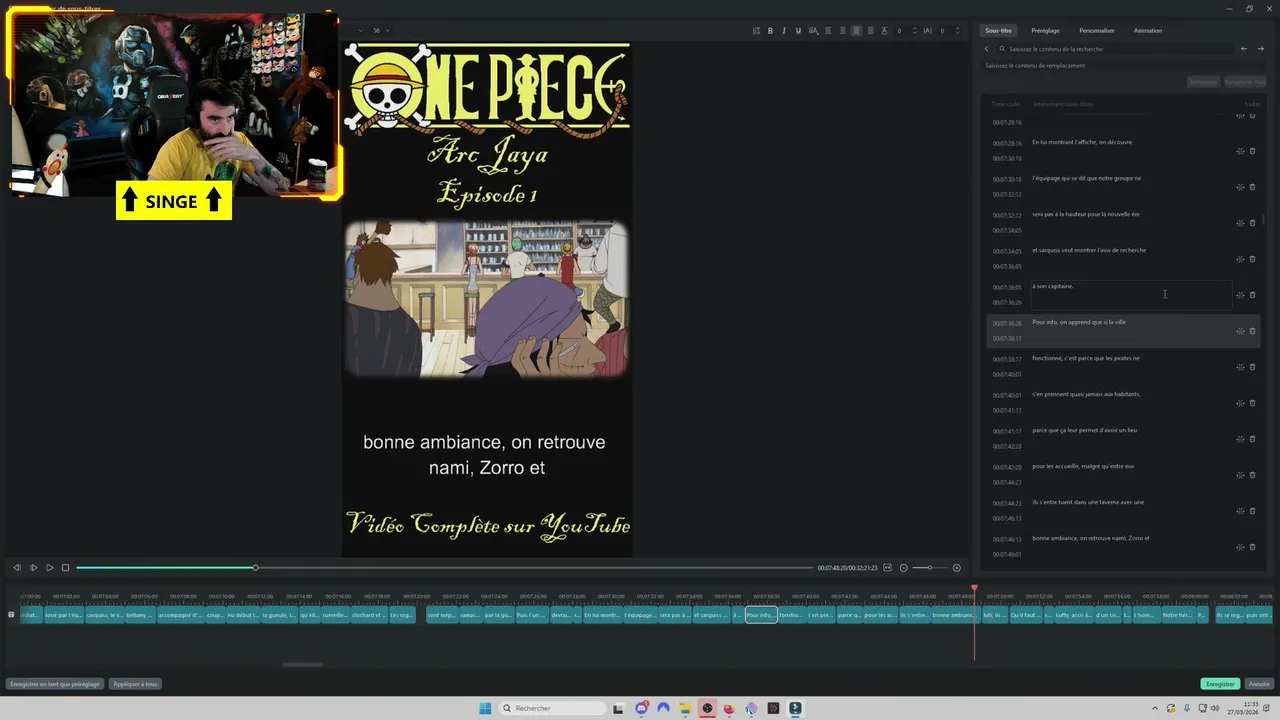
Task: Delete the subtitle 'ils s'entre tuent'
Action: (x=1253, y=511)
